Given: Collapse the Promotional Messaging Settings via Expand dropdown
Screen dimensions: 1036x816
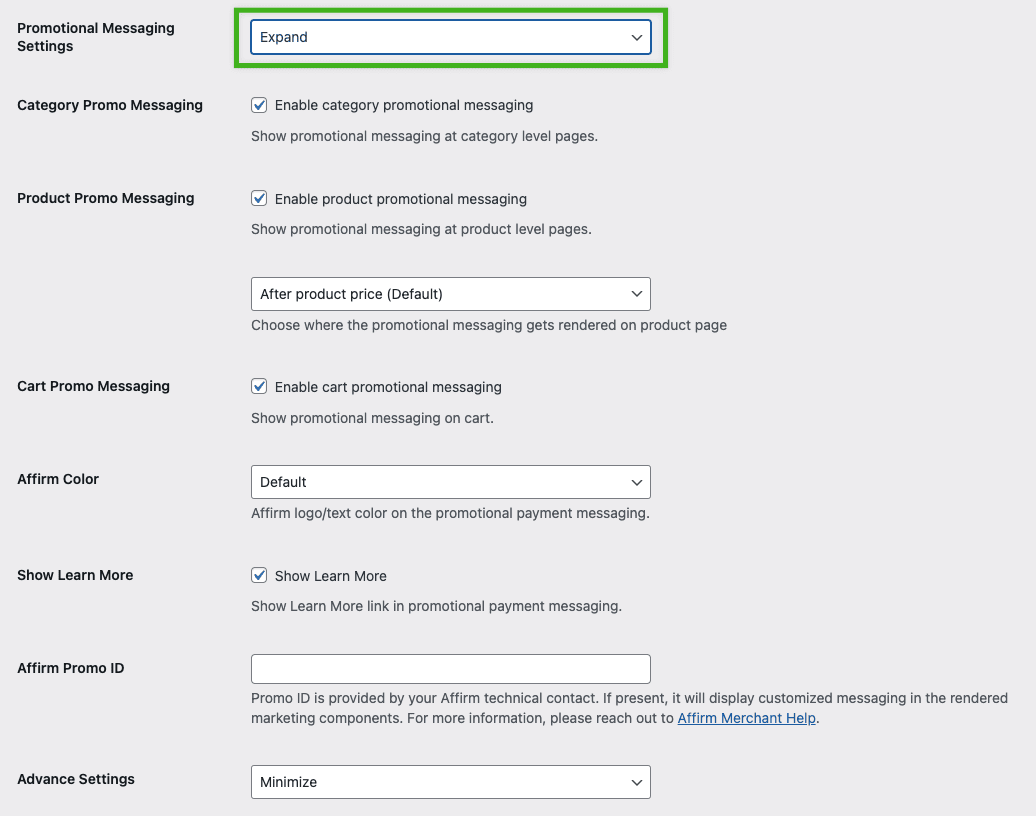Looking at the screenshot, I should click(450, 37).
